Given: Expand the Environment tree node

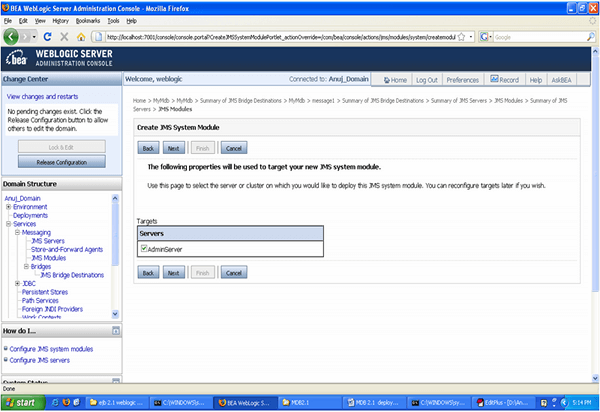Looking at the screenshot, I should (9, 207).
